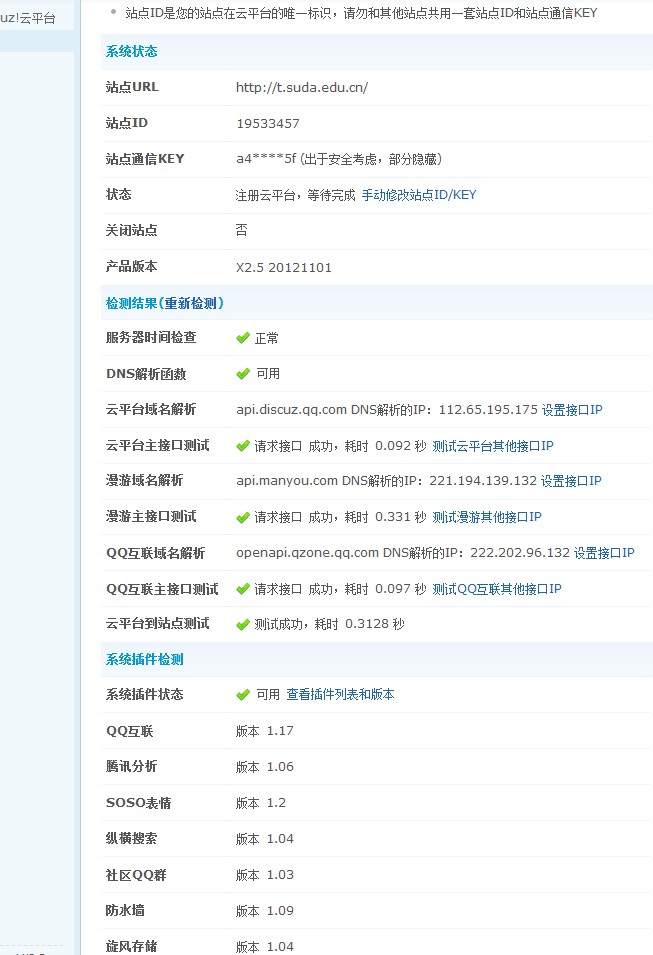653x955 pixels.
Task: Click the IP address 221.194.139.132
Action: 483,481
